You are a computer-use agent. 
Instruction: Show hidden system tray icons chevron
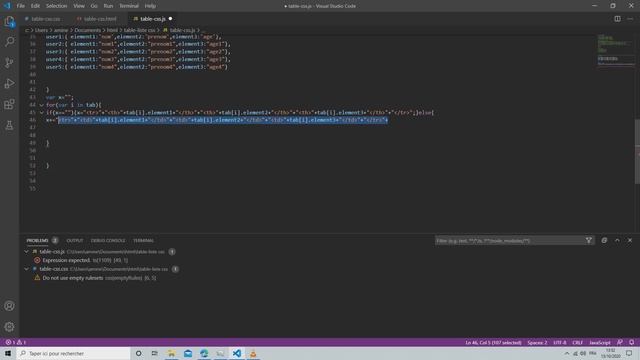pyautogui.click(x=567, y=353)
